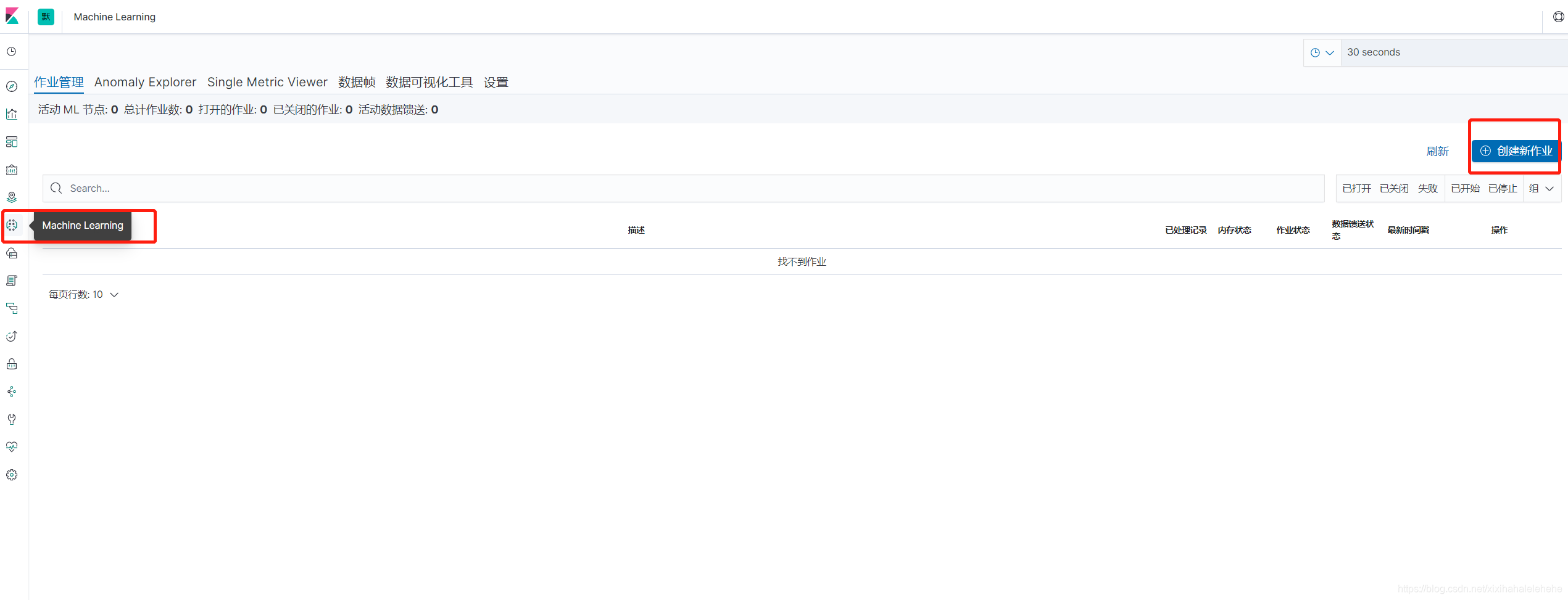Open Logs from the sidebar
The width and height of the screenshot is (1568, 600).
12,281
